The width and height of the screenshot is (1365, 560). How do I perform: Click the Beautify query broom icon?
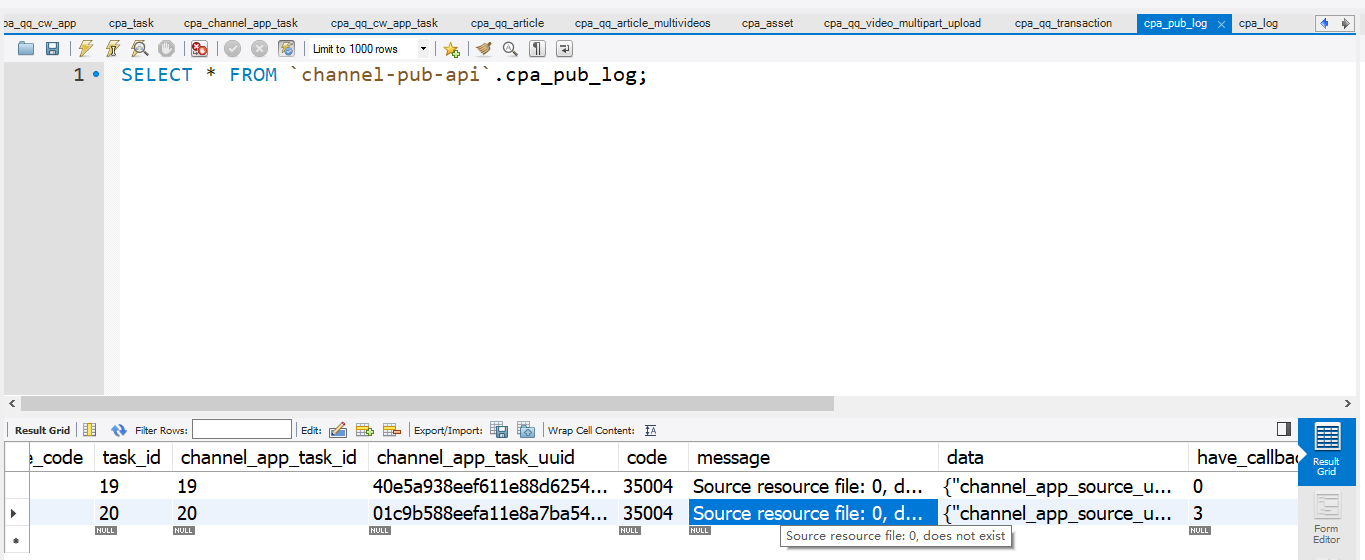pos(484,48)
